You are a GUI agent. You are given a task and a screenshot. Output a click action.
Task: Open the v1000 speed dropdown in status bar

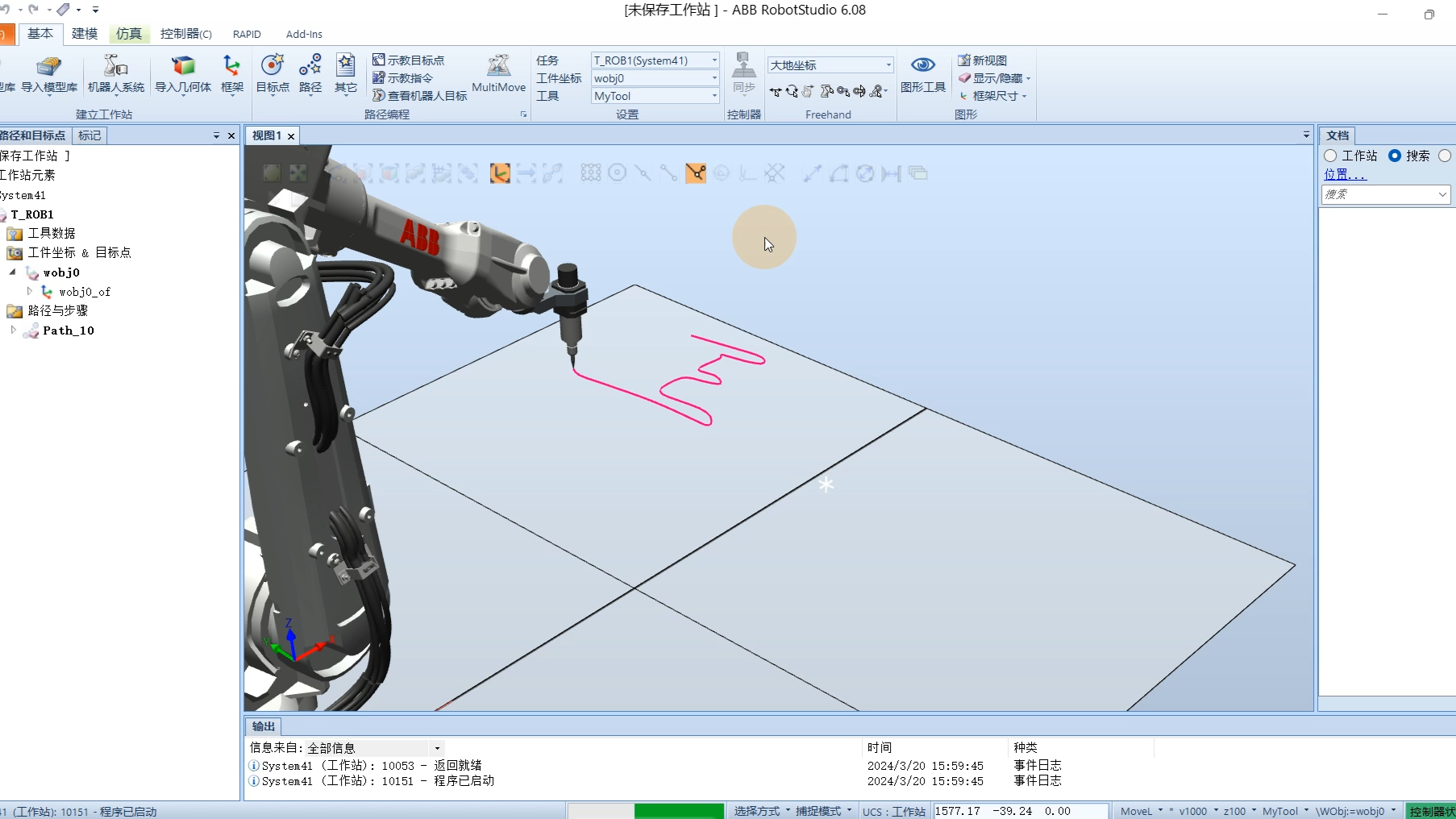1198,811
